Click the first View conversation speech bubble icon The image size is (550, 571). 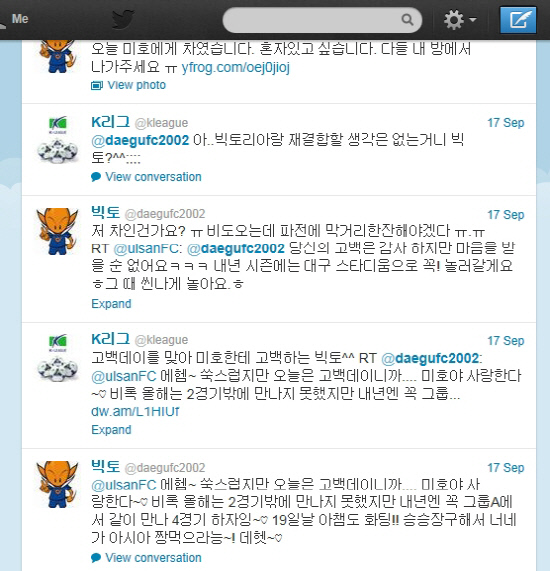[96, 177]
